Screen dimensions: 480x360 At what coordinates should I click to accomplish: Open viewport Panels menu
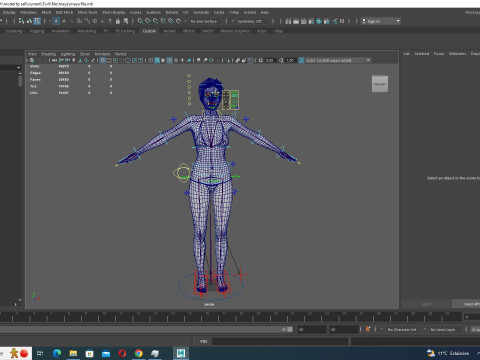point(120,54)
